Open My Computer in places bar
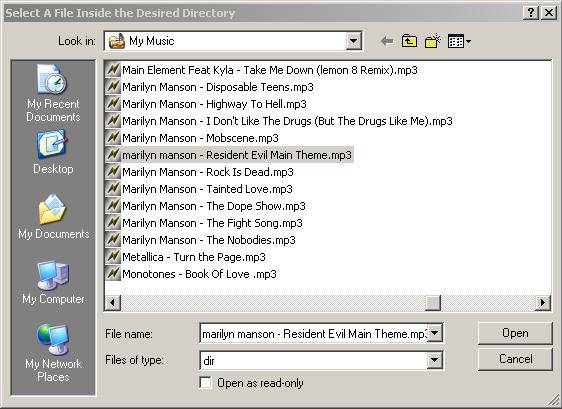The image size is (562, 409). 53,283
